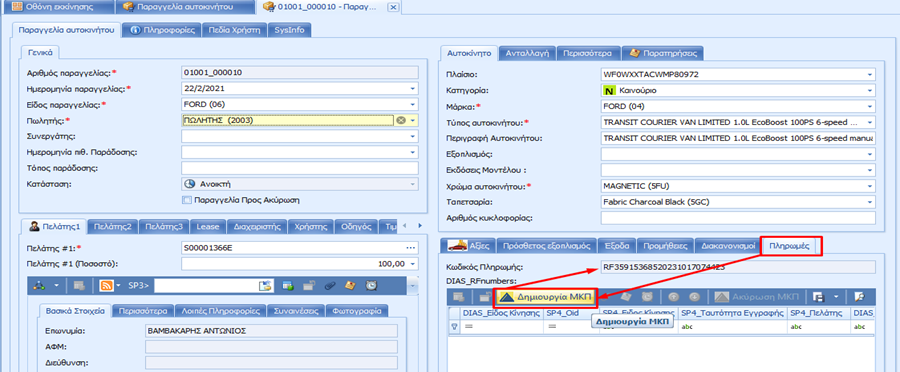Image resolution: width=900 pixels, height=372 pixels.
Task: Click the Κωδικός Πληρωμής RF value field
Action: 738,267
